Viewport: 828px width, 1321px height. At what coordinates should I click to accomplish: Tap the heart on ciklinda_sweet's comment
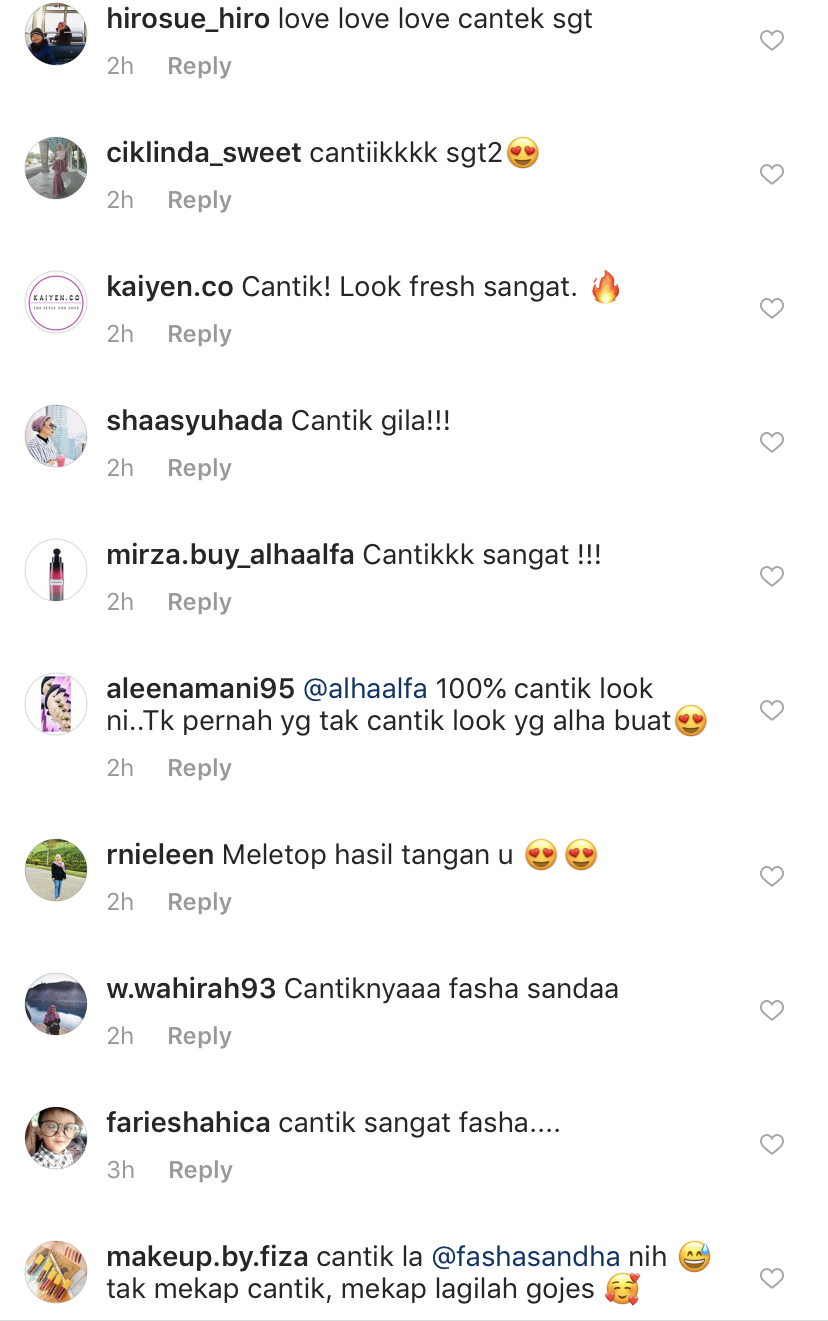click(772, 175)
